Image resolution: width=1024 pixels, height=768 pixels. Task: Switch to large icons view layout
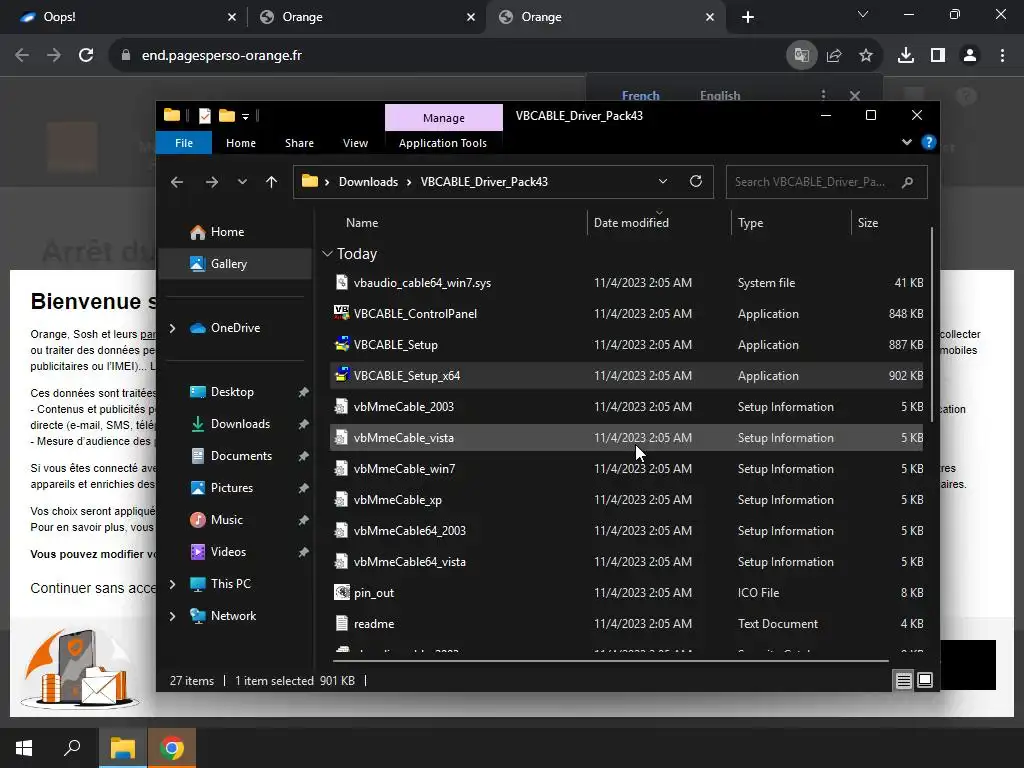[925, 680]
